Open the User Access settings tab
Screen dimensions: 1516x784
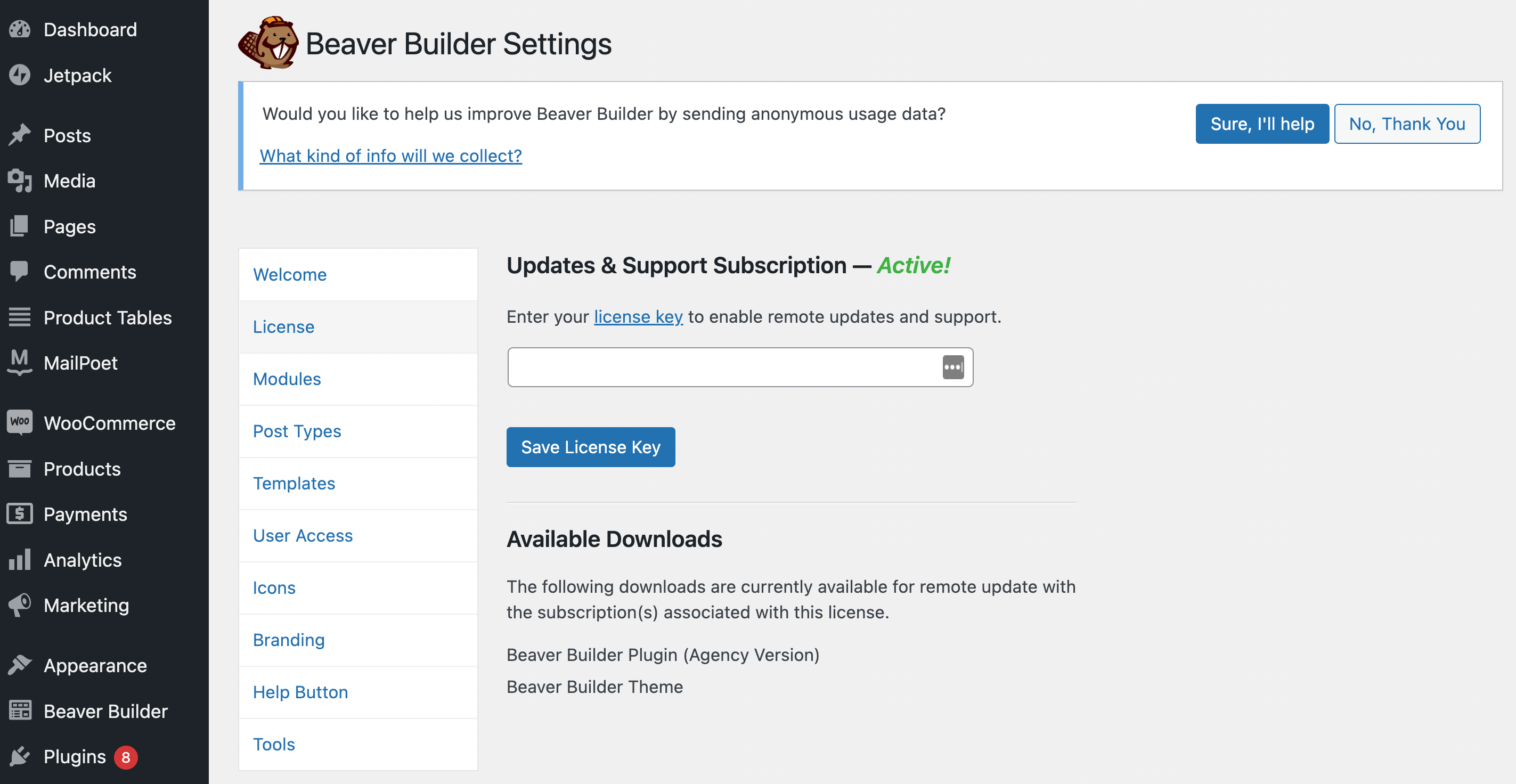click(x=303, y=536)
